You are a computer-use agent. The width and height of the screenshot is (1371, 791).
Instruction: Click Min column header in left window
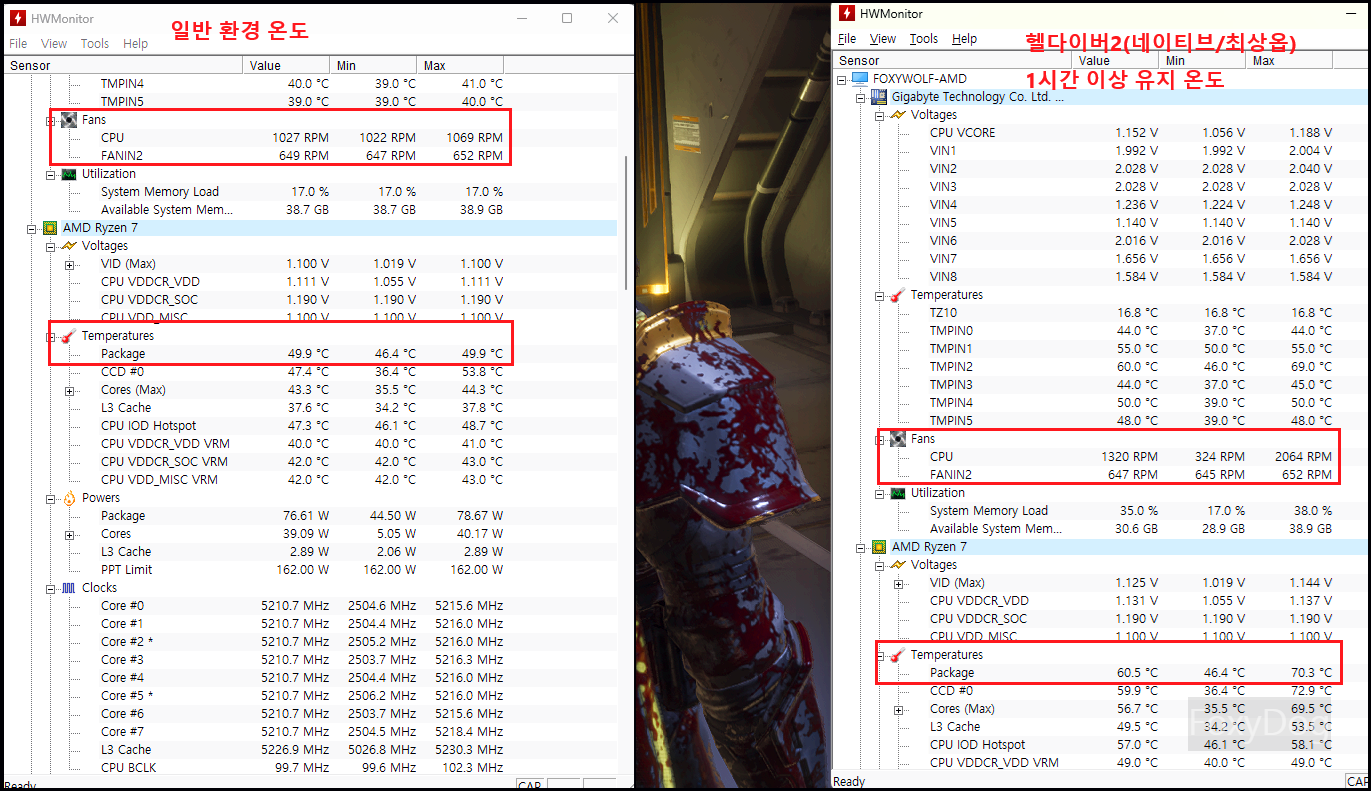tap(374, 66)
